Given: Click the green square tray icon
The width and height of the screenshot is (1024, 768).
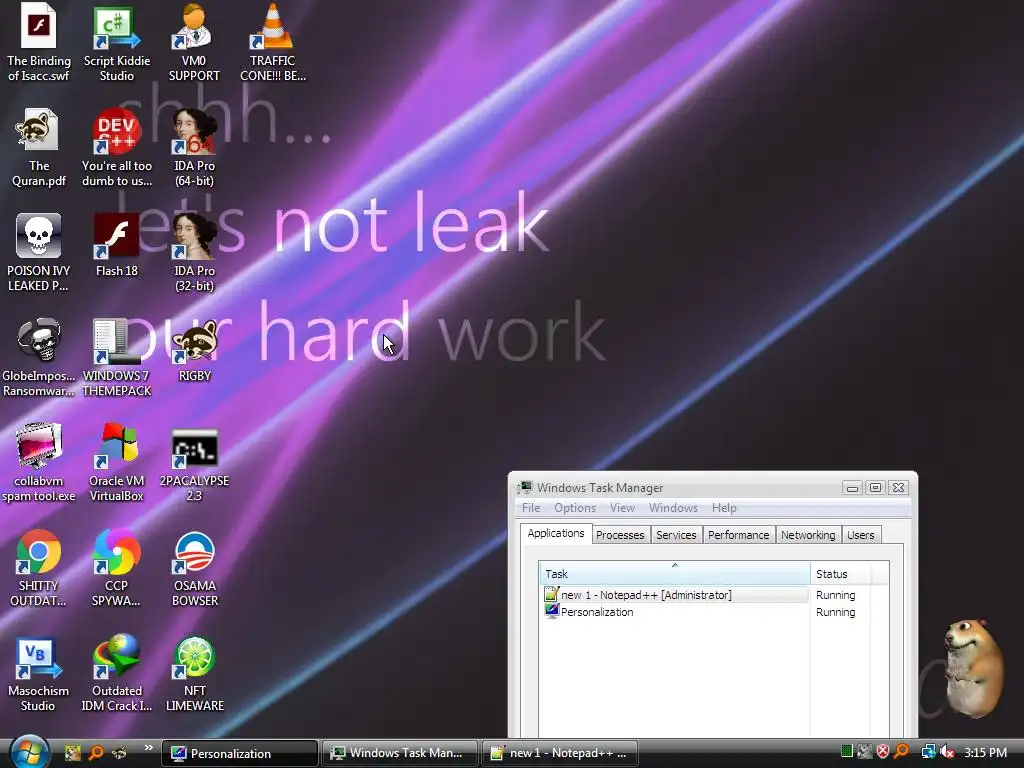Looking at the screenshot, I should [x=846, y=752].
